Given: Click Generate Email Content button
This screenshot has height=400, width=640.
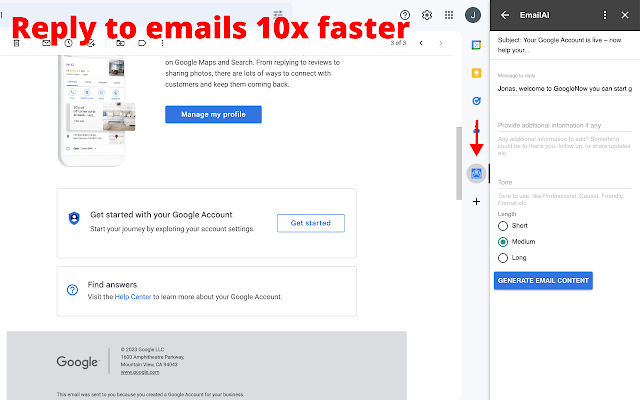Looking at the screenshot, I should (543, 281).
